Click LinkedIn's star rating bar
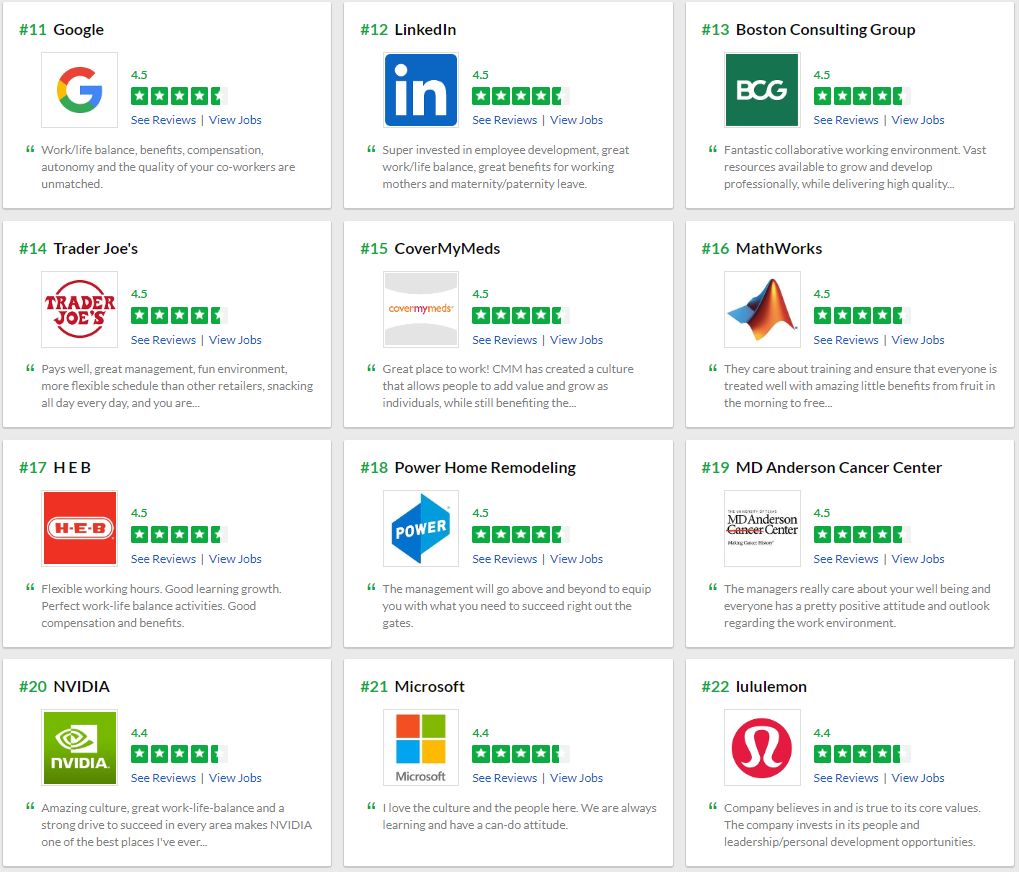 [x=521, y=96]
